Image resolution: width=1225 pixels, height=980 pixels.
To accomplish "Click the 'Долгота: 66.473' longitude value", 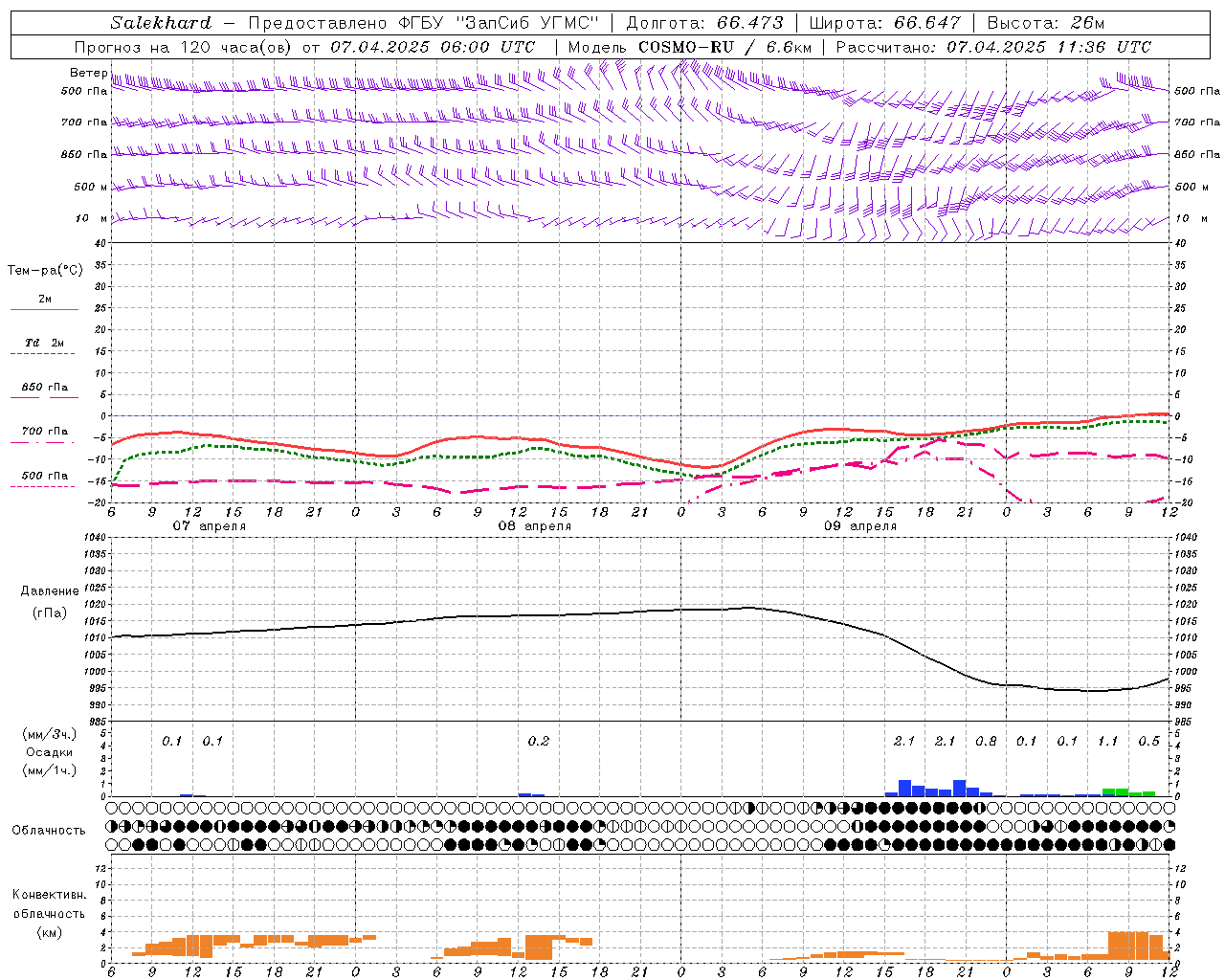I will [x=704, y=23].
